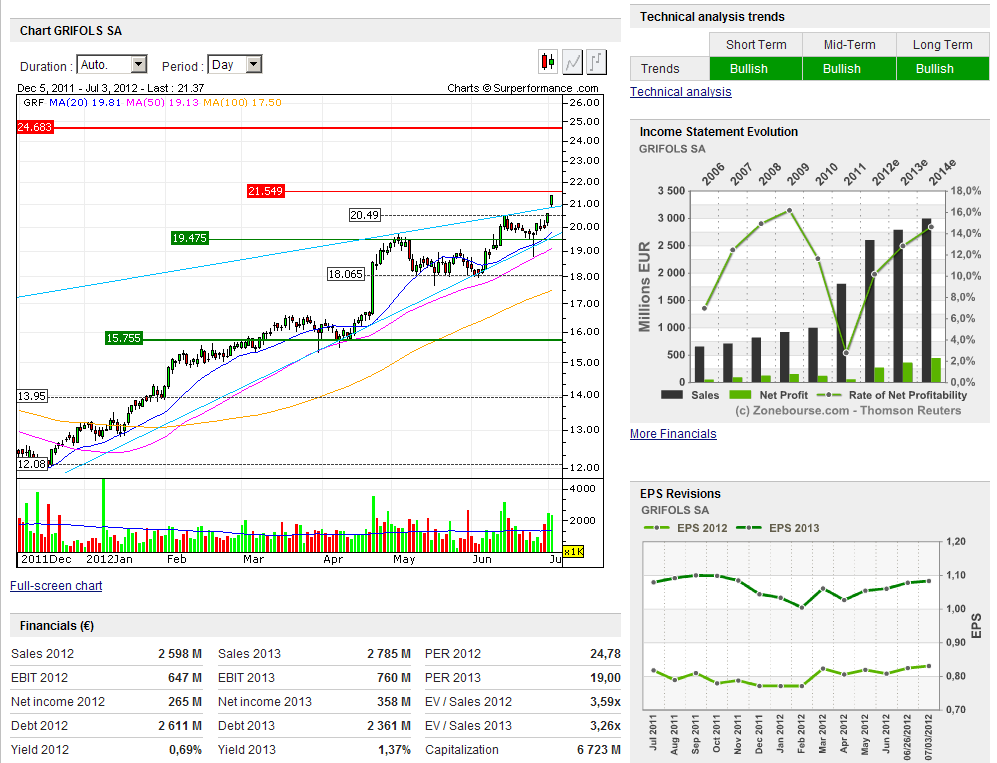Click the EPS 2012 legend entry
The image size is (997, 763).
[x=685, y=528]
